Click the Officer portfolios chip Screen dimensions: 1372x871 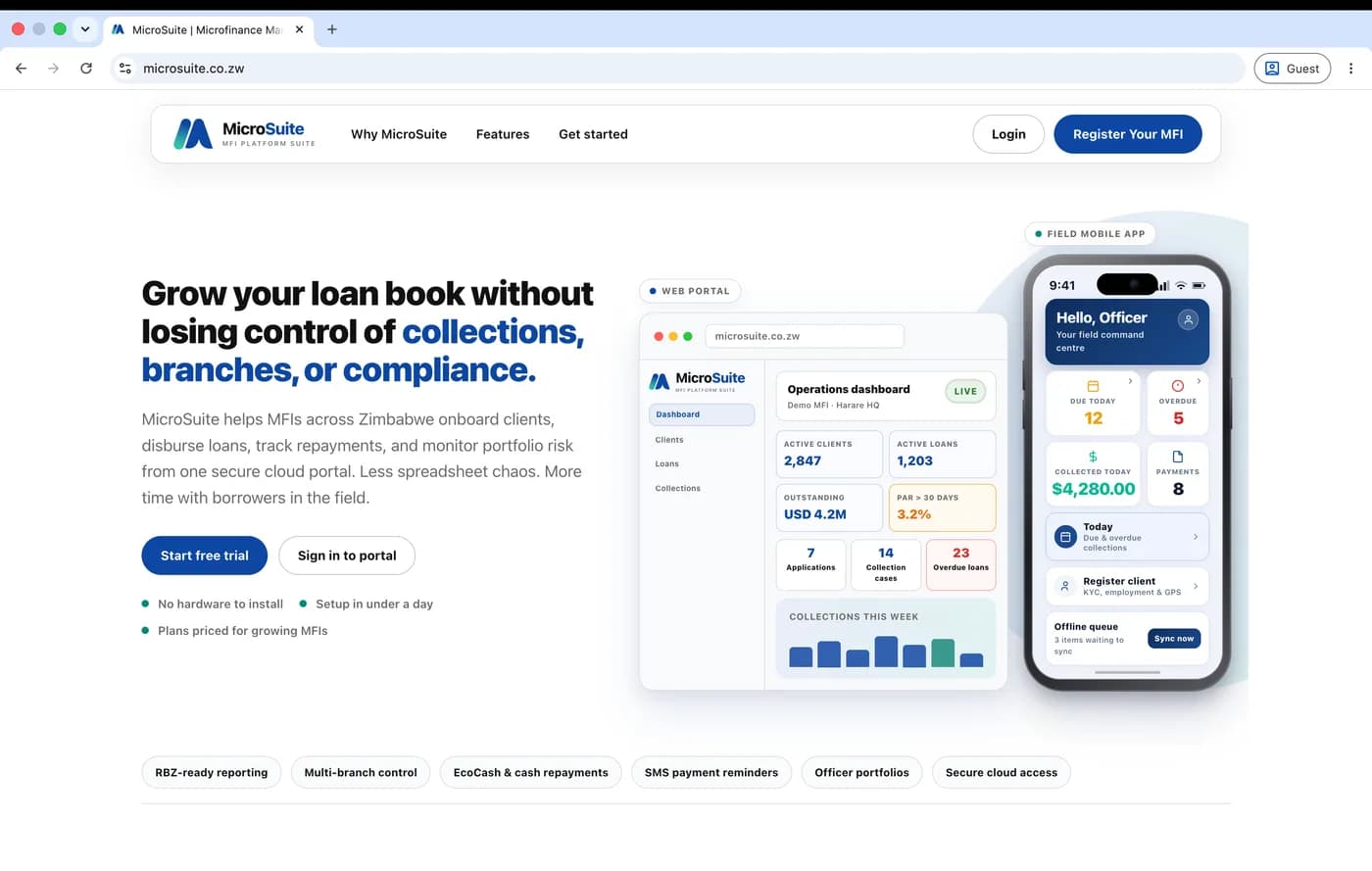(861, 772)
